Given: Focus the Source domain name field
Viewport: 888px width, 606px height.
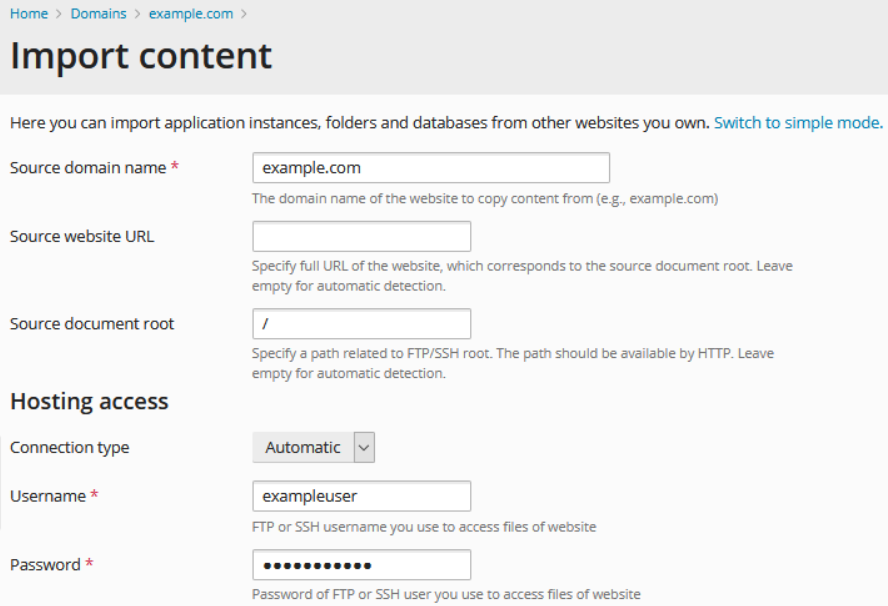Looking at the screenshot, I should (430, 168).
